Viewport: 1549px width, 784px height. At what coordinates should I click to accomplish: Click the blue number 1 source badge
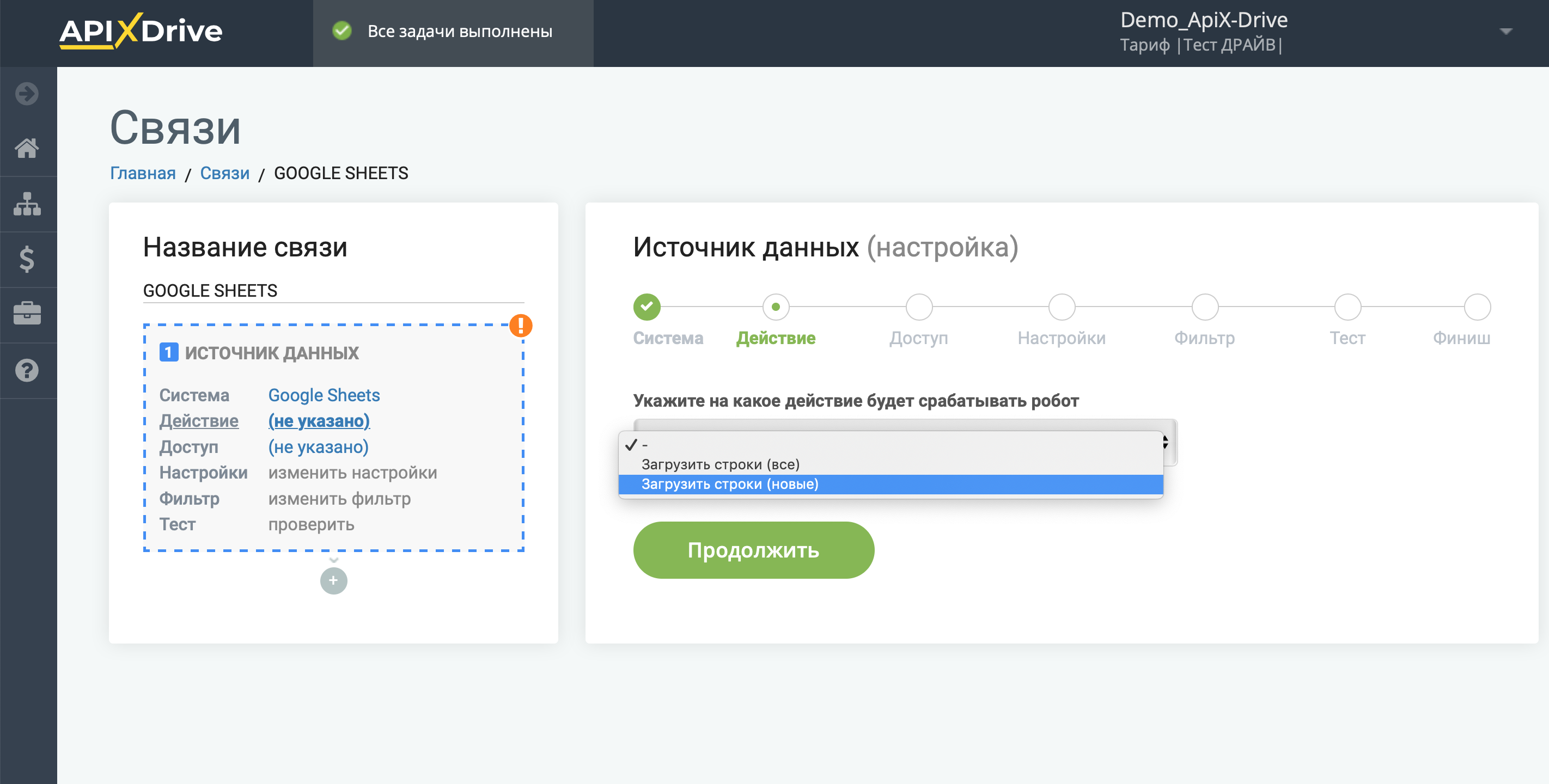point(168,352)
